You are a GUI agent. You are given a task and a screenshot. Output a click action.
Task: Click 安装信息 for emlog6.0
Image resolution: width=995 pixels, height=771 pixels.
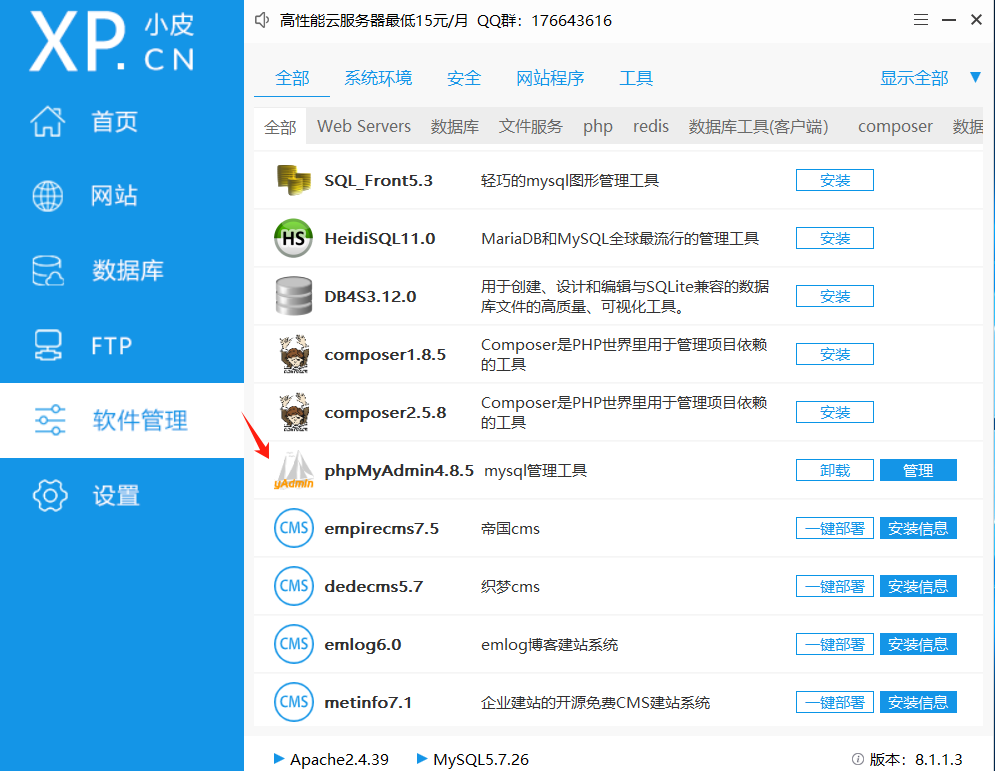[x=918, y=644]
